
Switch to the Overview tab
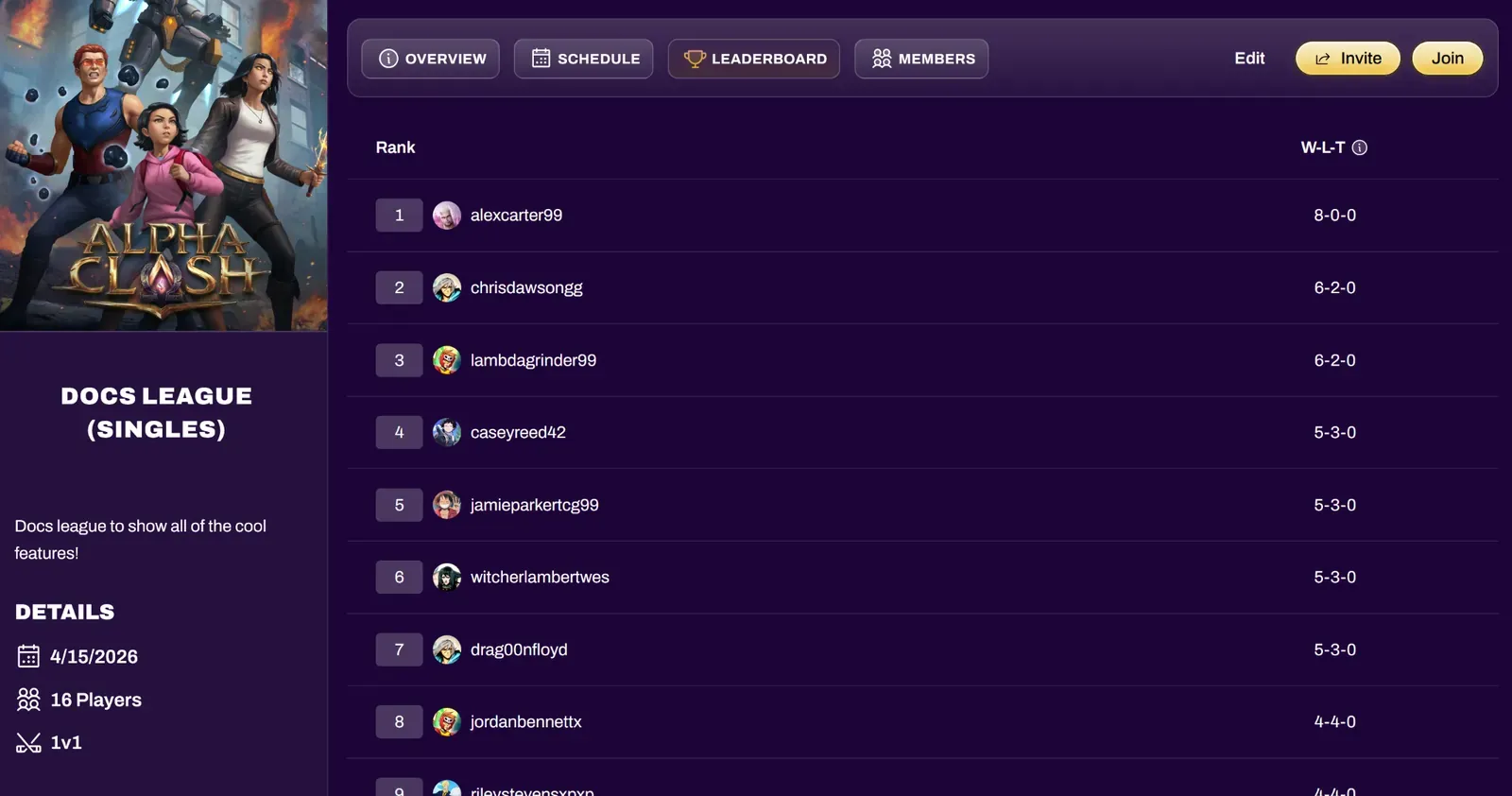point(430,58)
